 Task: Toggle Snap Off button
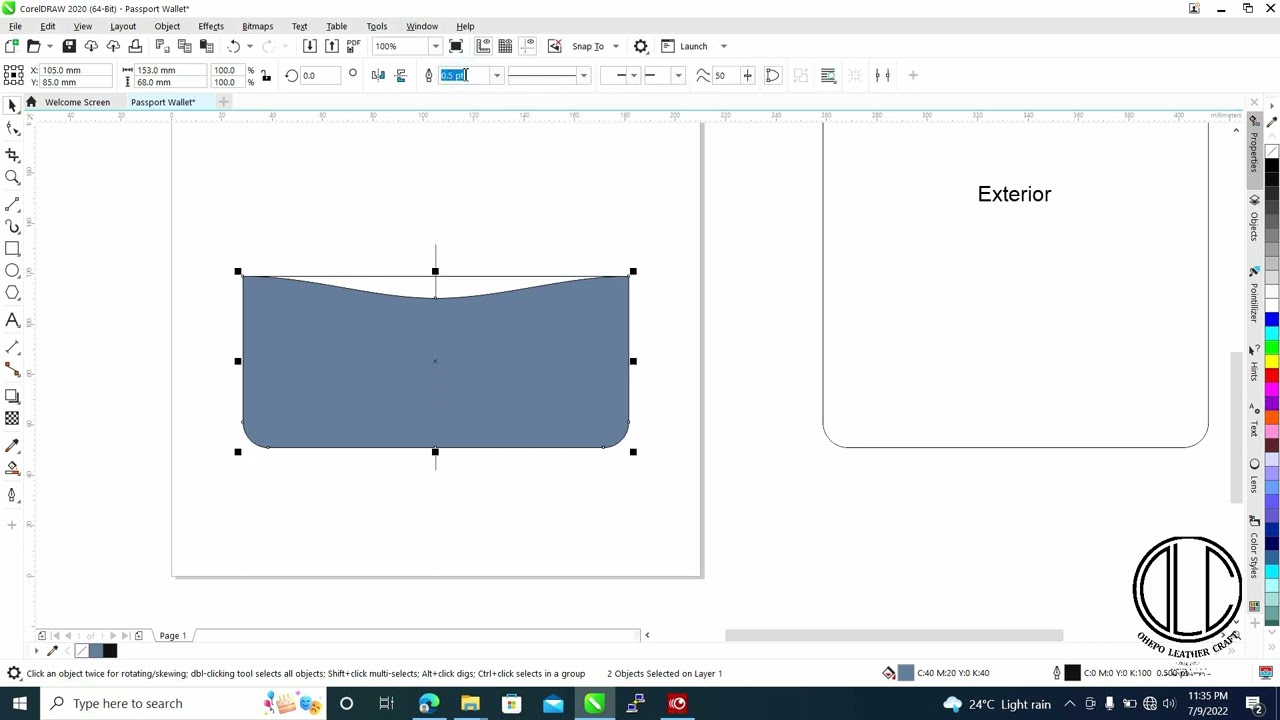pos(555,46)
